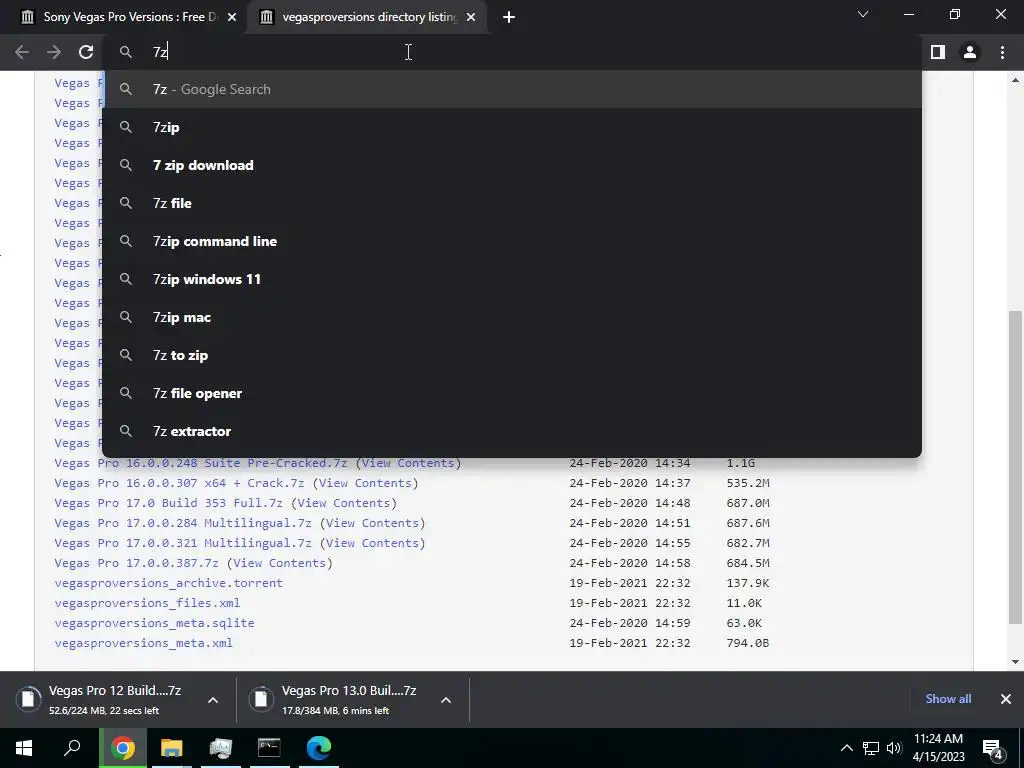Close the Sony Vegas Pro Versions tab
This screenshot has width=1024, height=768.
(x=232, y=17)
